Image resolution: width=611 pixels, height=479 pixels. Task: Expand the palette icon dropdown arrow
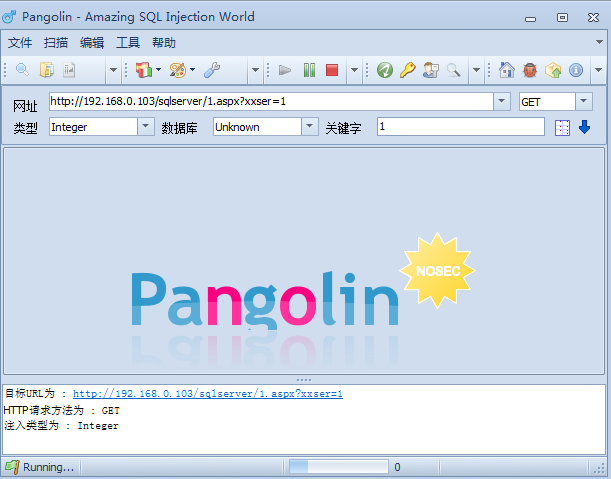point(192,70)
